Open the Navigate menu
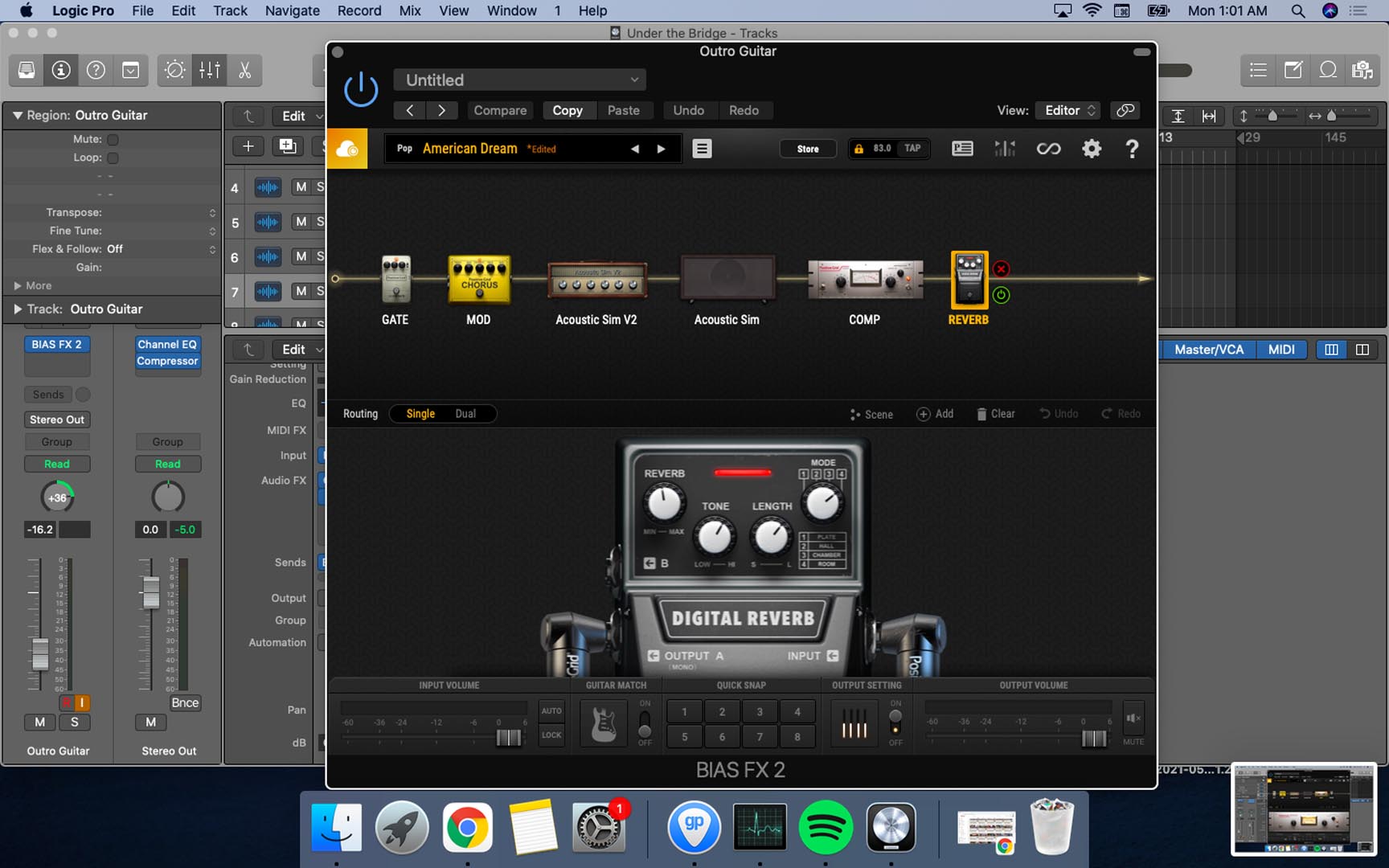 coord(292,10)
